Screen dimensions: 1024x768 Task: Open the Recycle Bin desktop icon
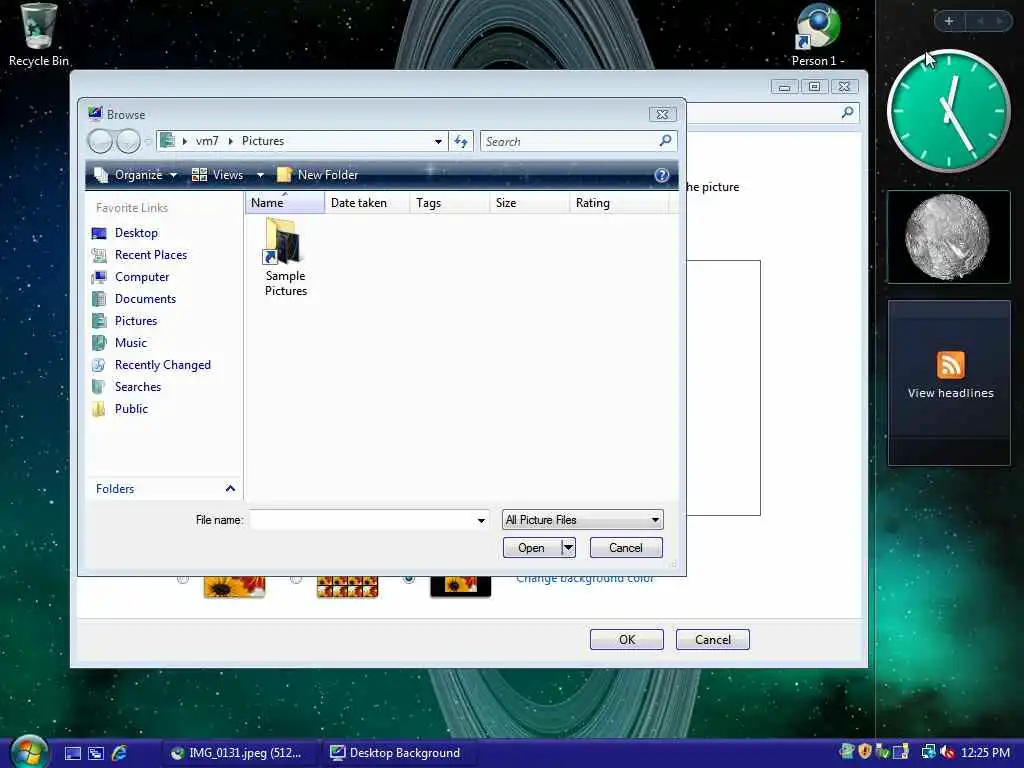coord(39,34)
